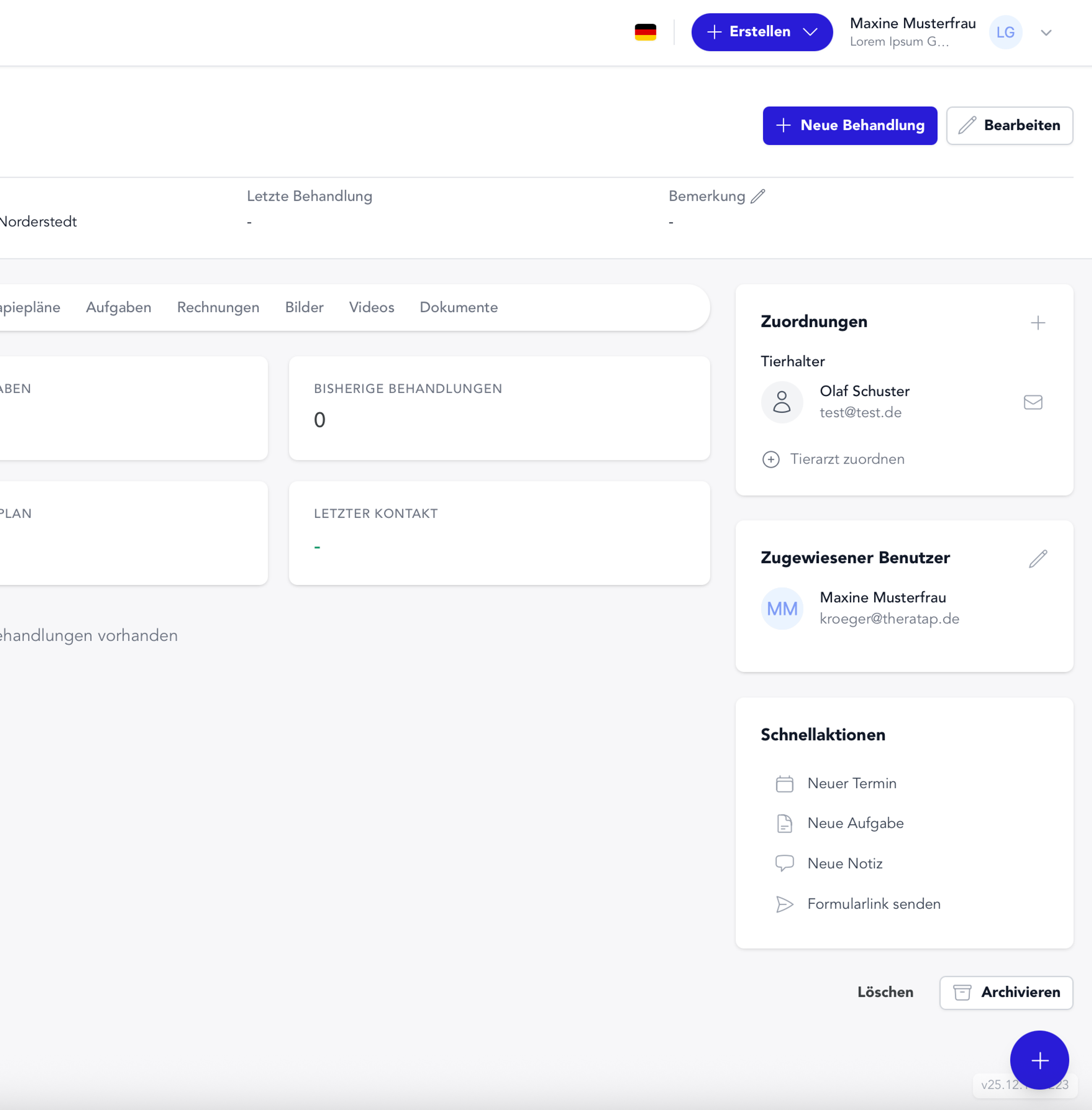Edit the Bemerkung using the pencil icon
The height and width of the screenshot is (1110, 1092).
tap(758, 196)
